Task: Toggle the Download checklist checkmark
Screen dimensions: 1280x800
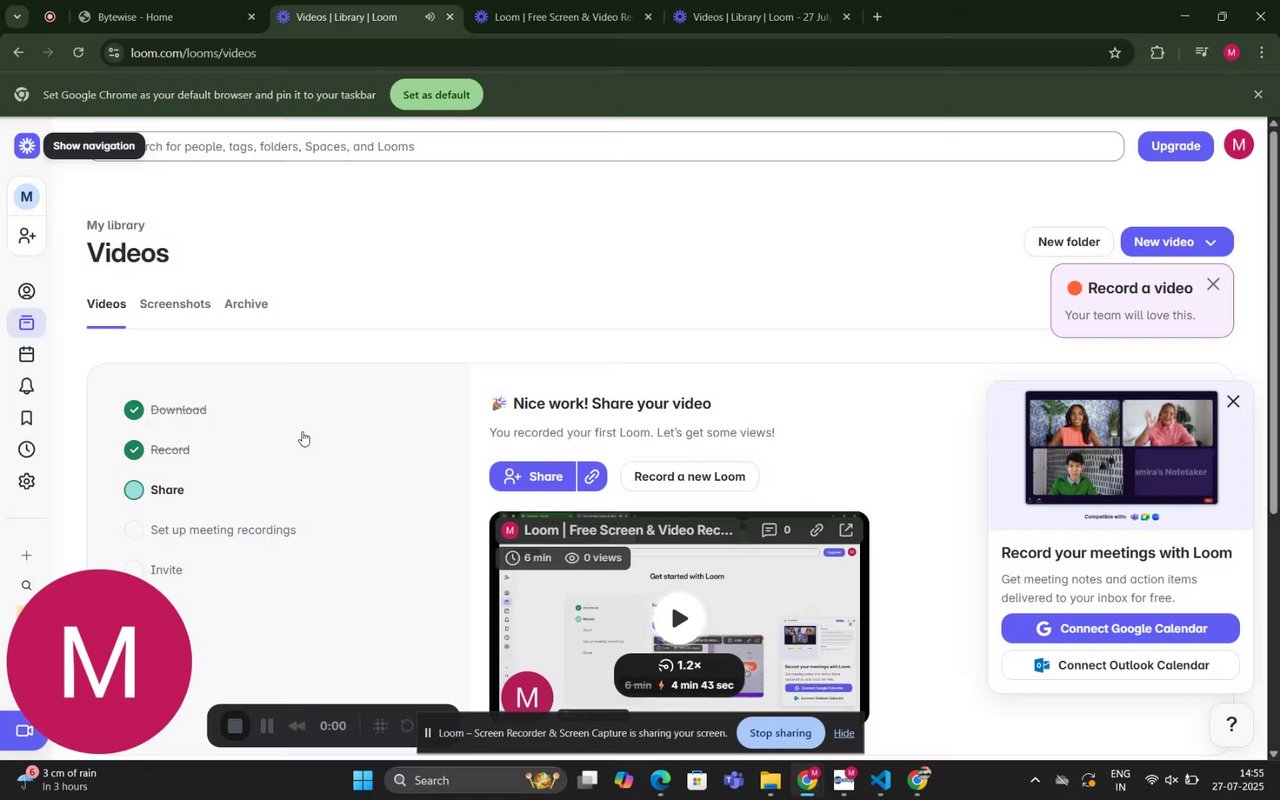Action: point(134,410)
